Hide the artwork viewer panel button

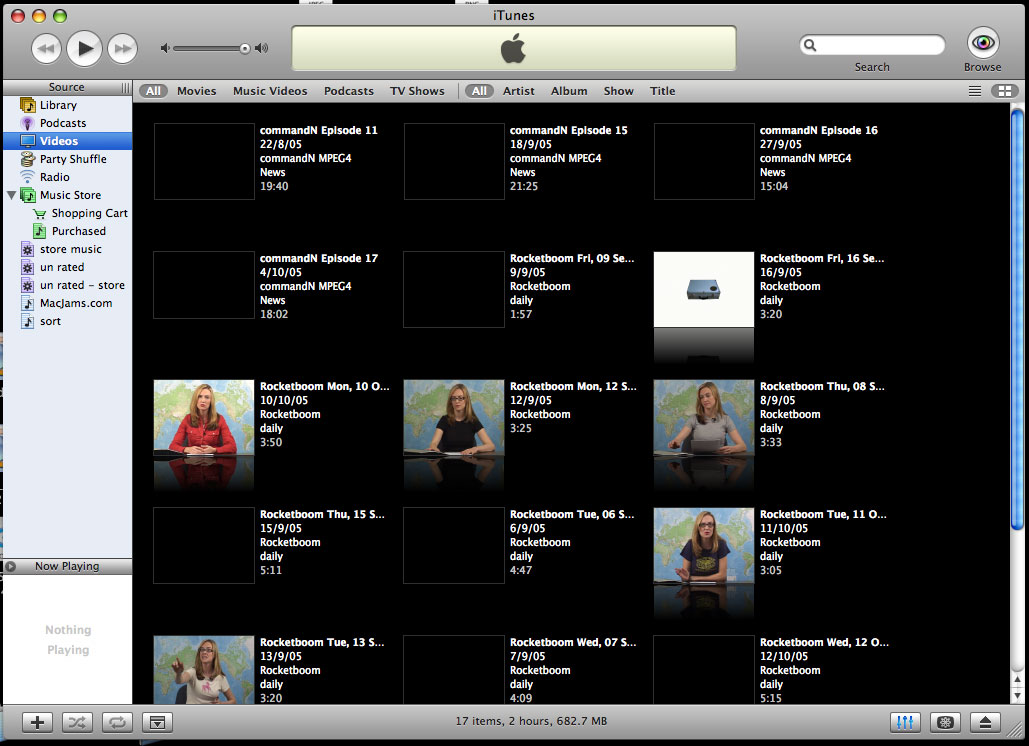click(x=158, y=722)
